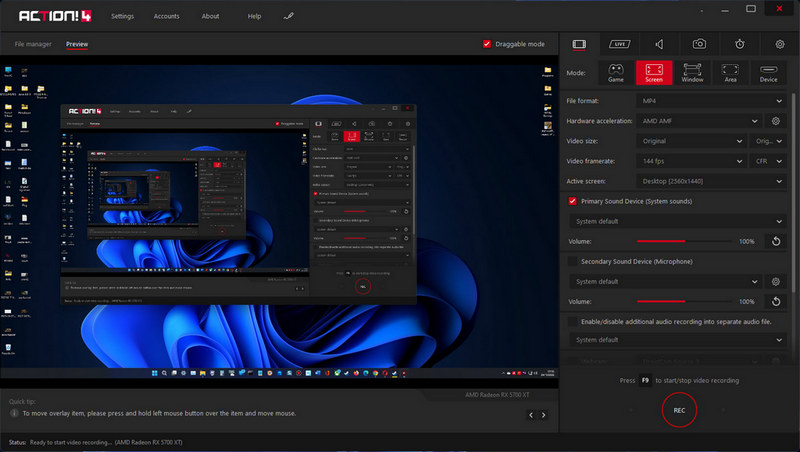Reset the secondary microphone volume
Screen dimensions: 800x452
point(776,302)
